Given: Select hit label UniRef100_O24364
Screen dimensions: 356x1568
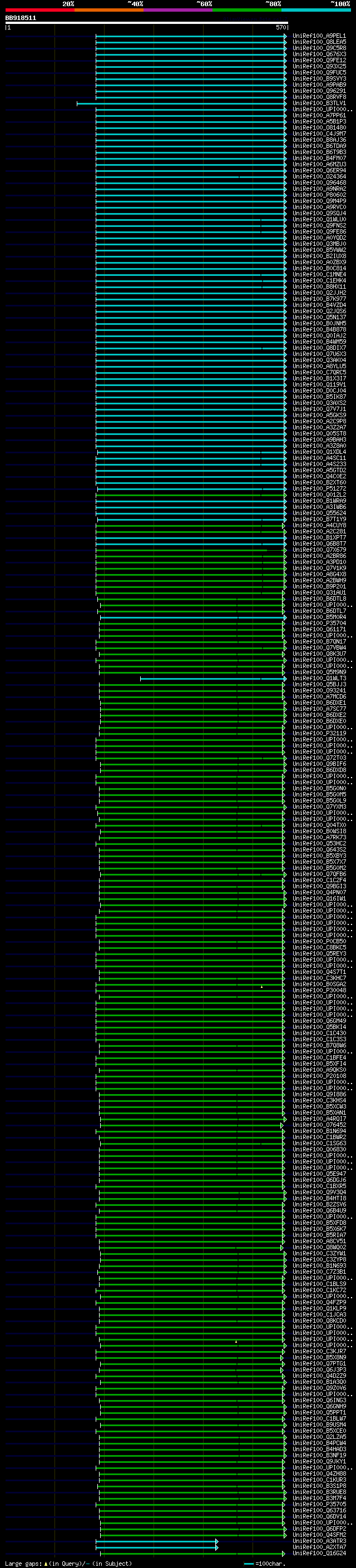Looking at the screenshot, I should tap(319, 176).
